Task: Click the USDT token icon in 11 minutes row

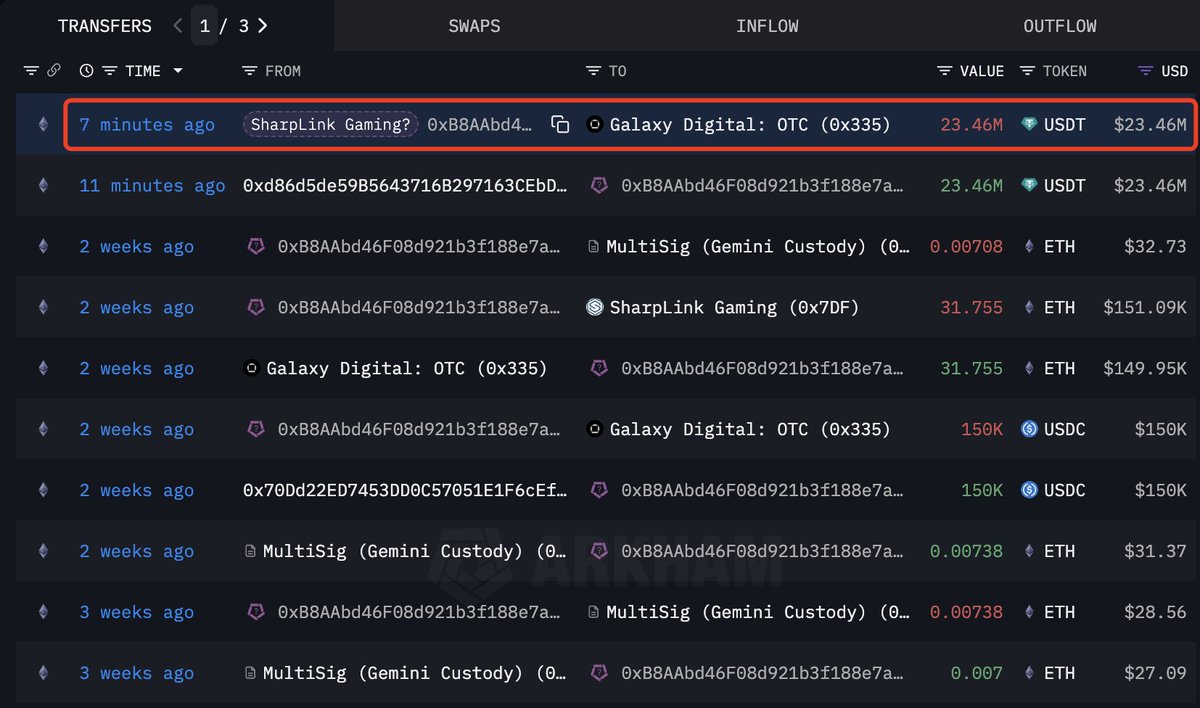Action: pyautogui.click(x=1030, y=186)
